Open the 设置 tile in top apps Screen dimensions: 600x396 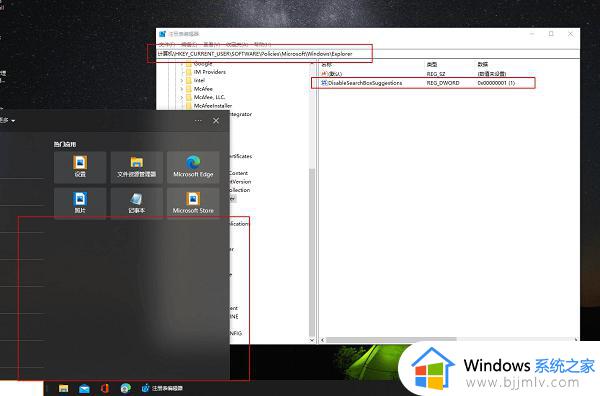click(80, 167)
